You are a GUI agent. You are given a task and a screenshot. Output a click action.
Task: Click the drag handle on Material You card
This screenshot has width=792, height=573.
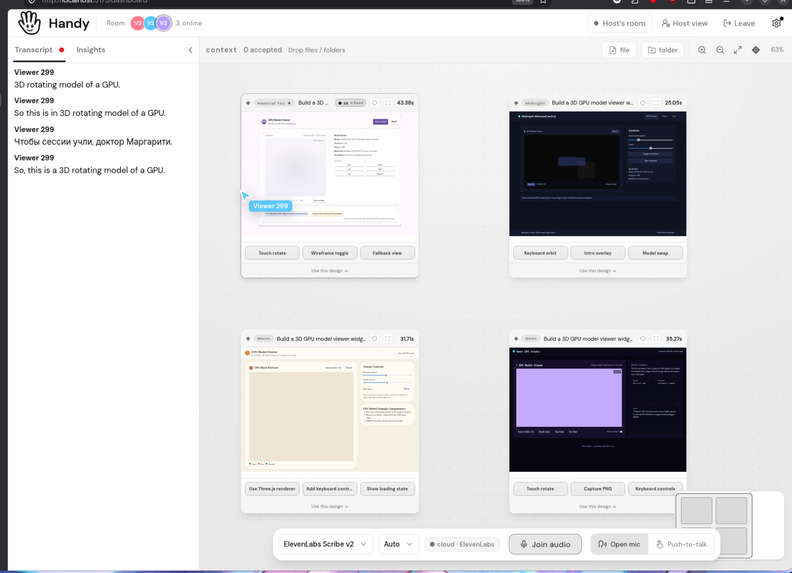248,103
